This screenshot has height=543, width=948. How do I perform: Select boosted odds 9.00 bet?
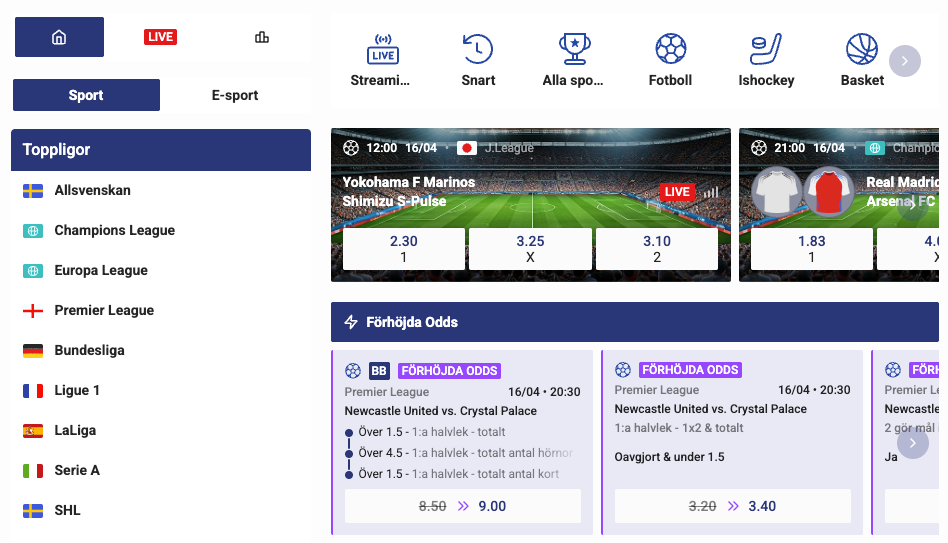463,506
